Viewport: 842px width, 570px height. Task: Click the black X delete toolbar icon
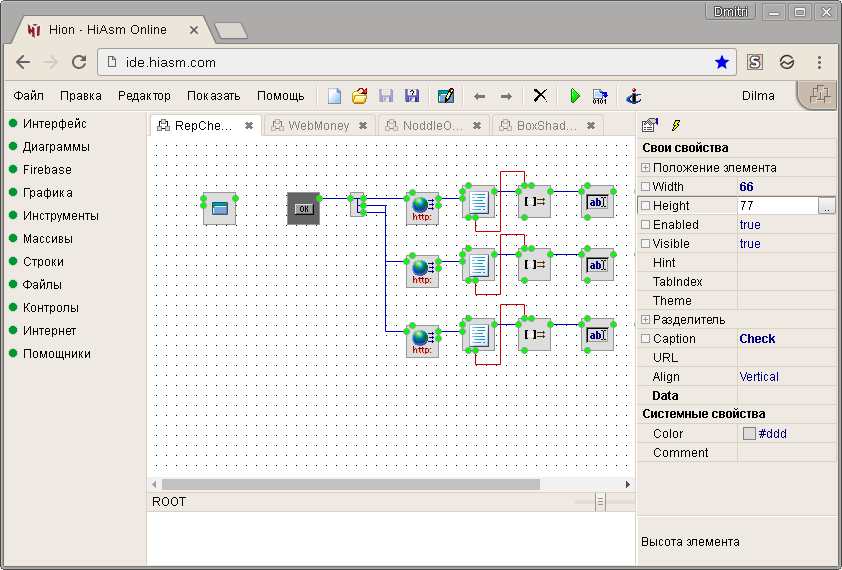[540, 96]
